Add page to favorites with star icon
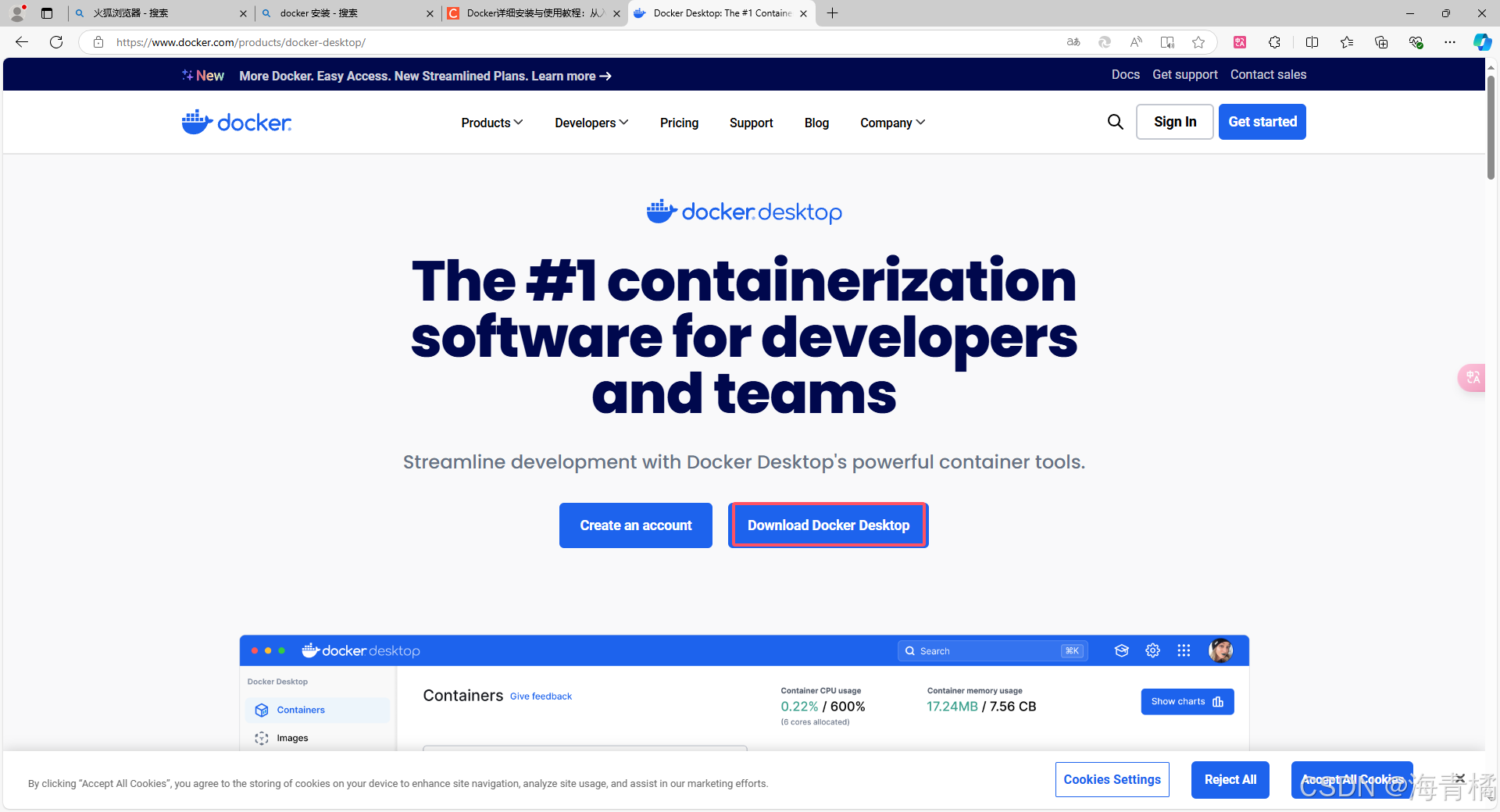This screenshot has width=1500, height=812. [x=1198, y=42]
